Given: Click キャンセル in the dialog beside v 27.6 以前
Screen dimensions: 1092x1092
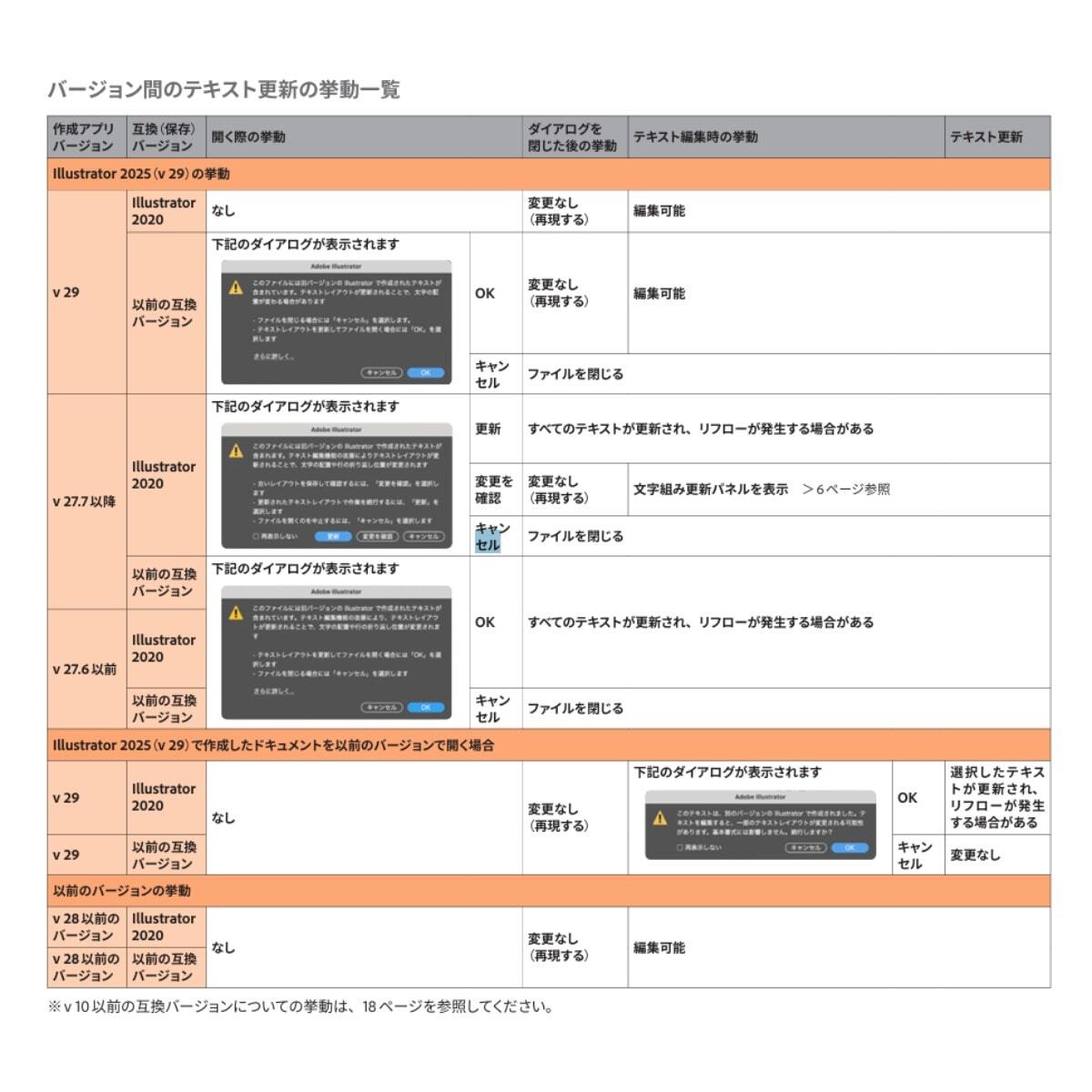Looking at the screenshot, I should 381,707.
